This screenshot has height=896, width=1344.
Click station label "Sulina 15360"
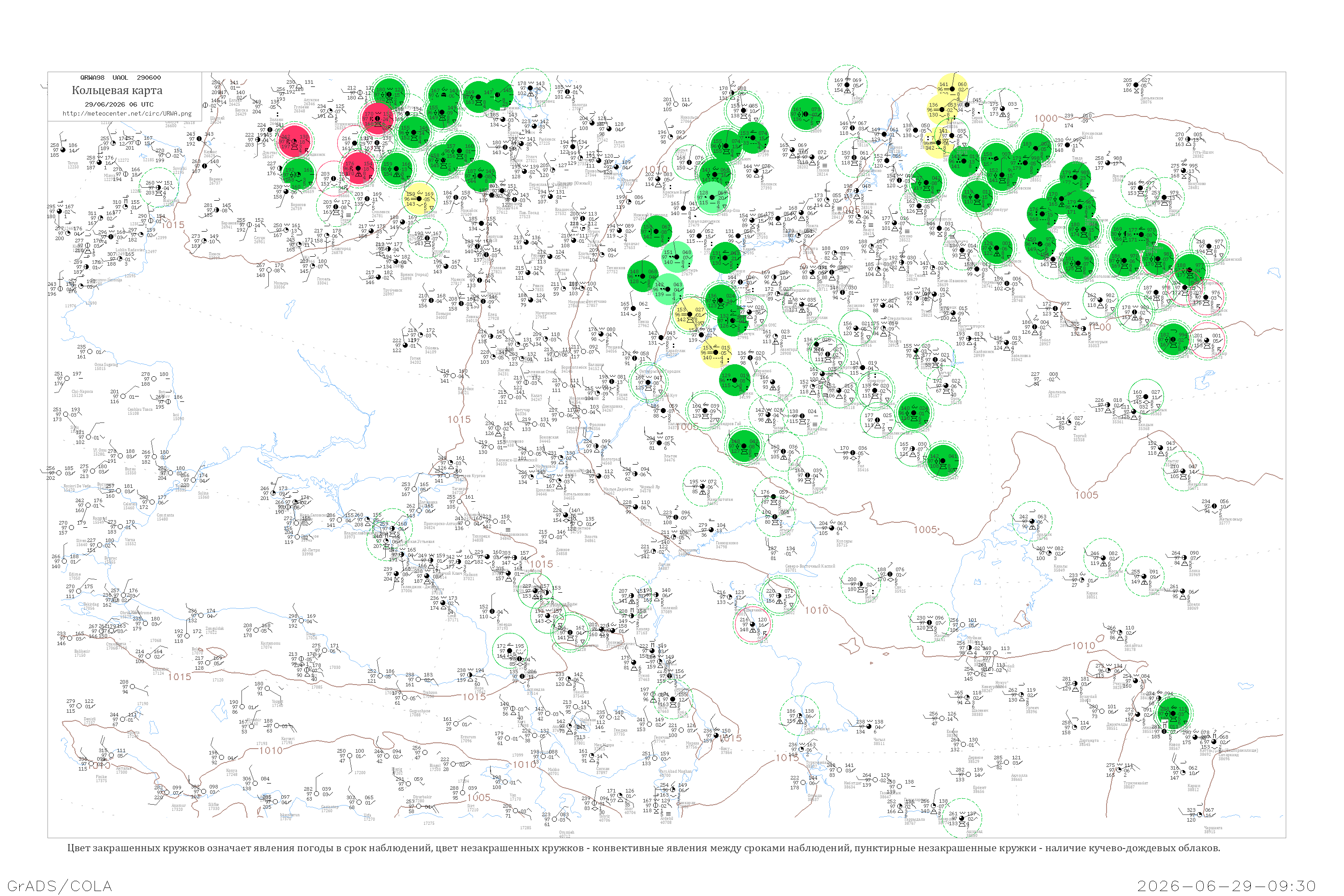(203, 495)
